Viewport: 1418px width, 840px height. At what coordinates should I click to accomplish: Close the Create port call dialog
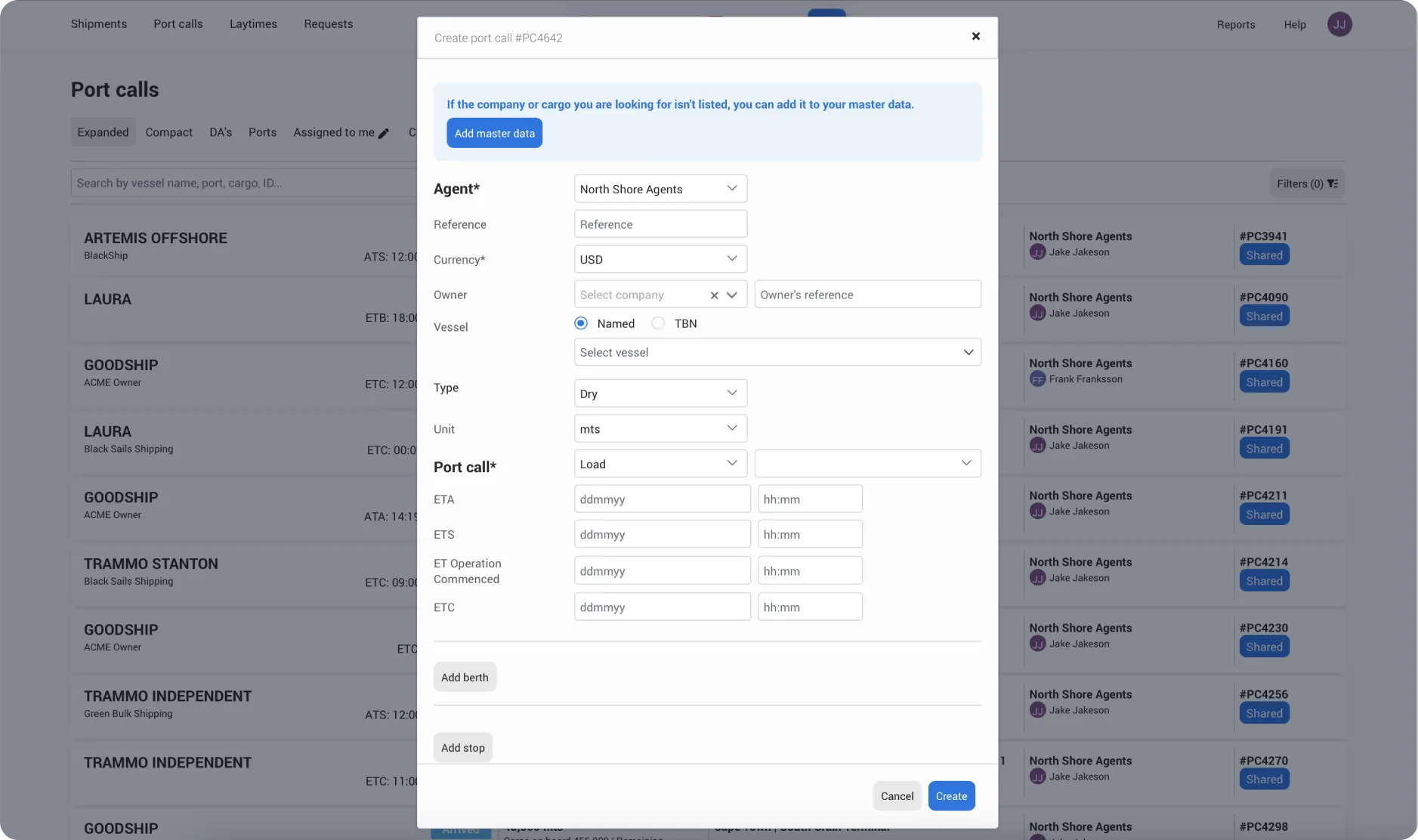pos(975,36)
